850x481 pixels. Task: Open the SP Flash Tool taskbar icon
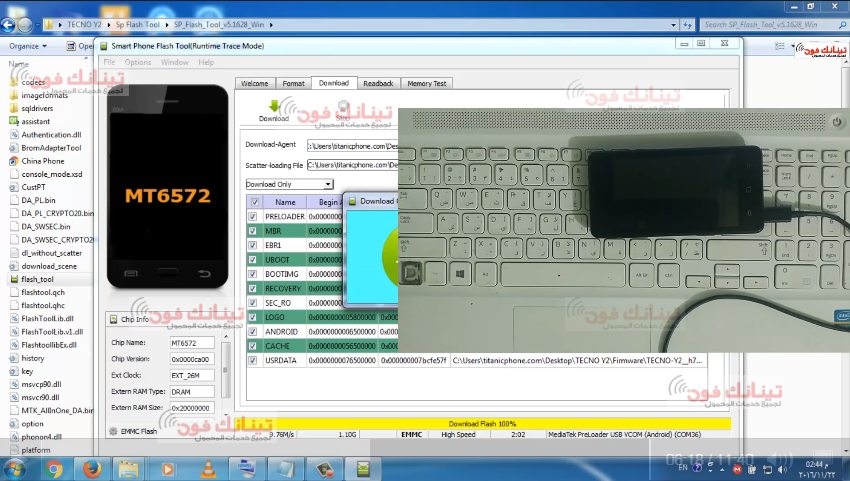point(363,469)
